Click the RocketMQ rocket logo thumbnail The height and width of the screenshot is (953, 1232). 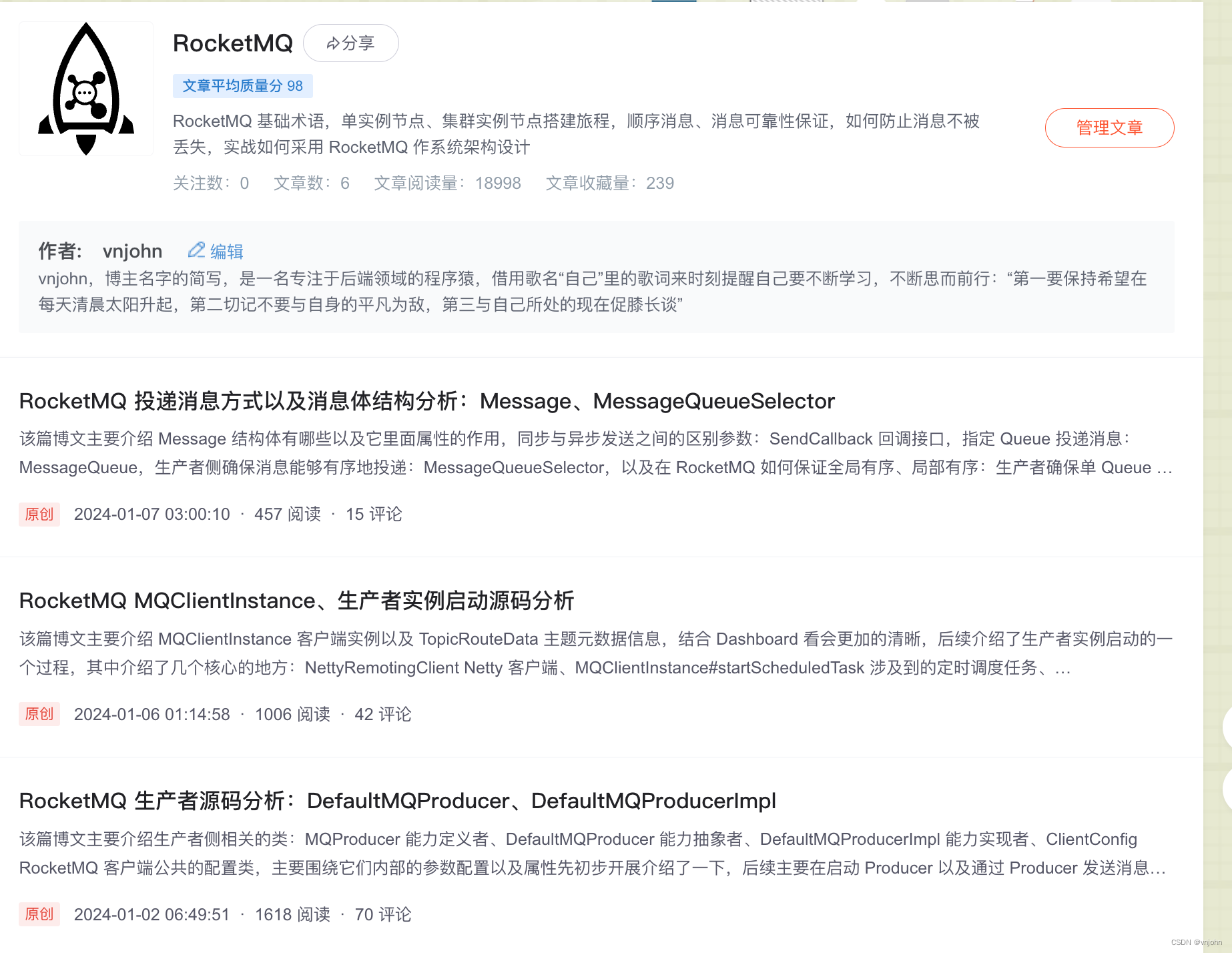coord(86,89)
